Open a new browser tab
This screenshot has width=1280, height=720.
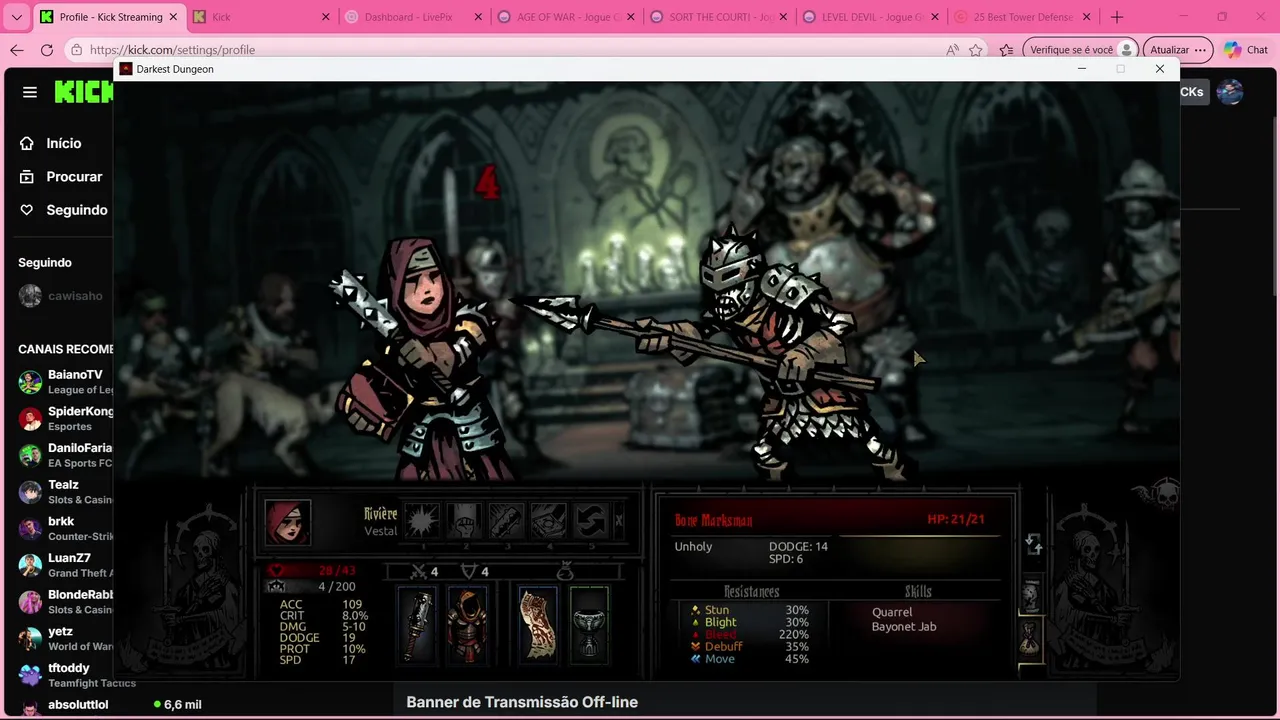click(1117, 17)
